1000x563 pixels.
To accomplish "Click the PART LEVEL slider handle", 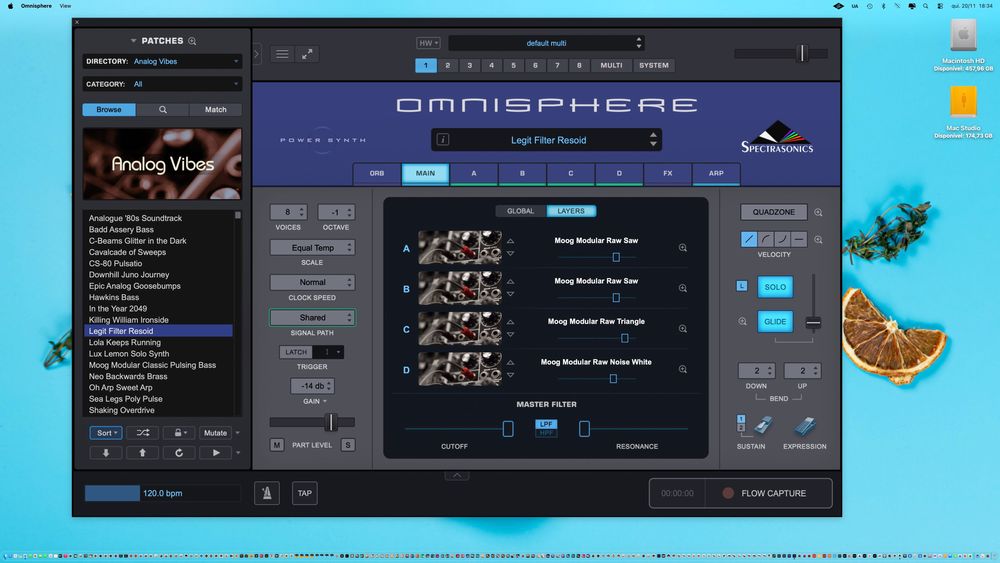I will point(330,421).
